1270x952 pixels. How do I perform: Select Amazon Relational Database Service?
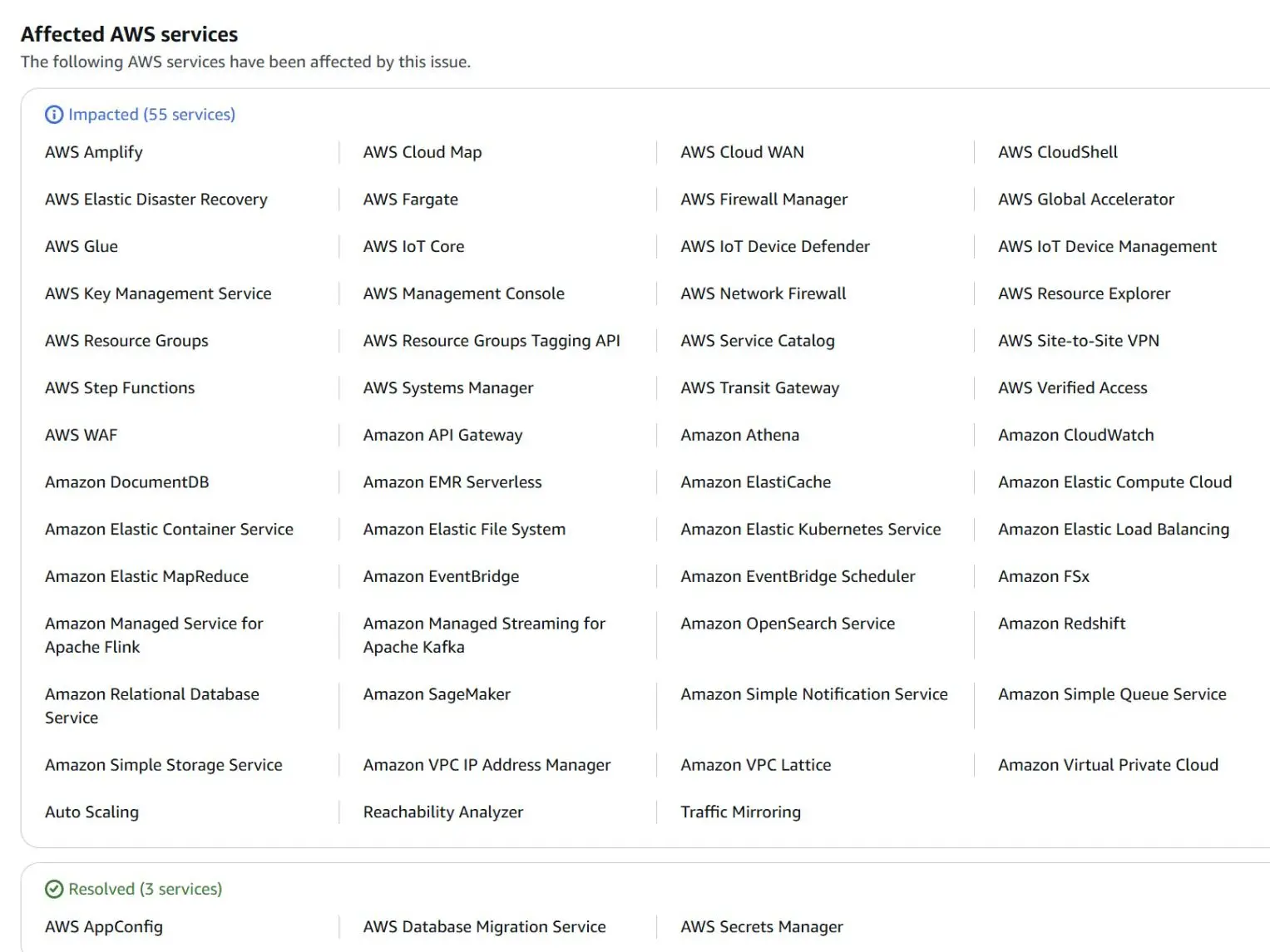152,707
